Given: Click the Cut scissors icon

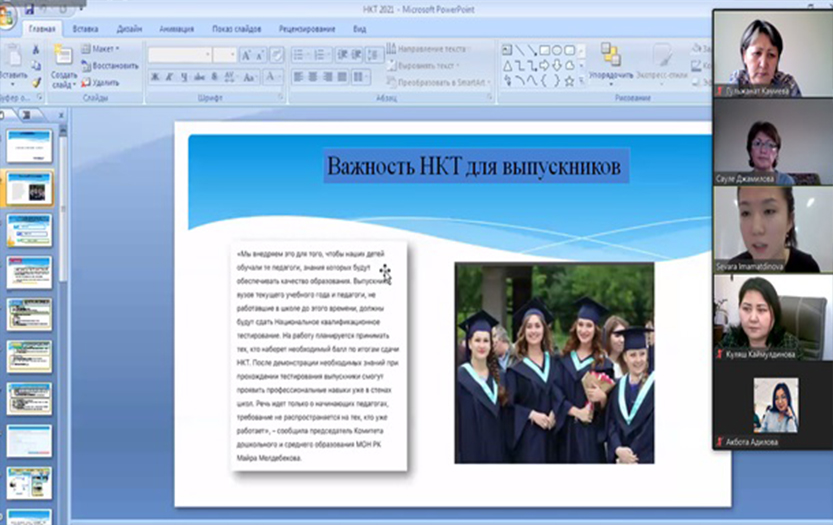Looking at the screenshot, I should [x=36, y=49].
